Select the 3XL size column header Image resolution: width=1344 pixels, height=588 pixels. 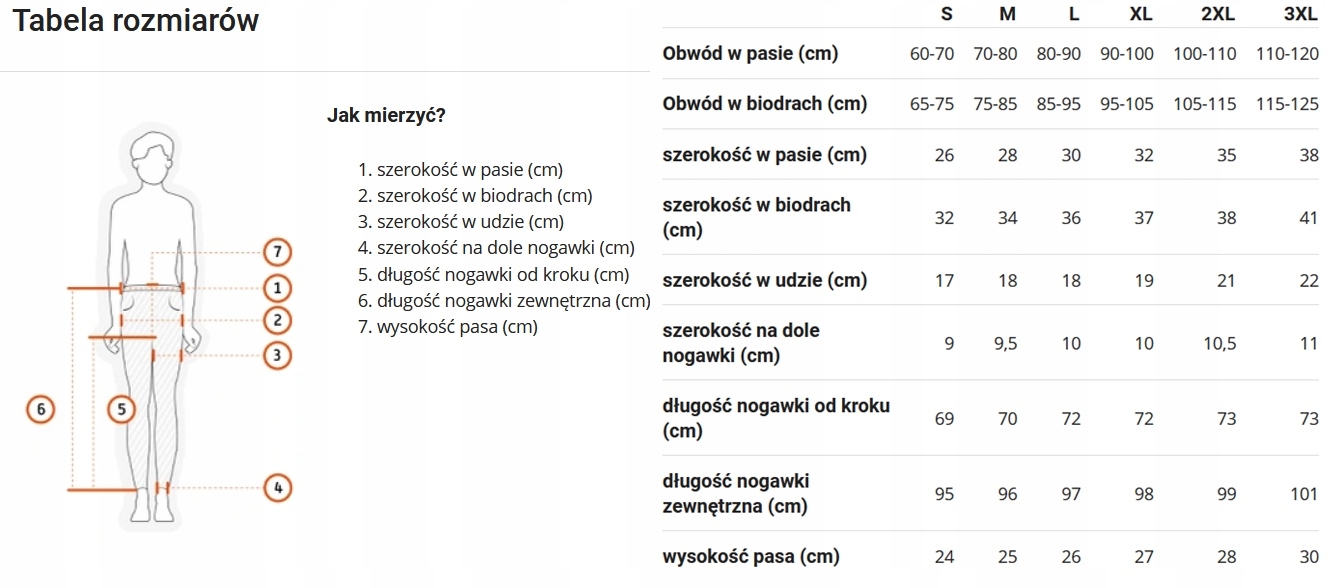(x=1301, y=14)
